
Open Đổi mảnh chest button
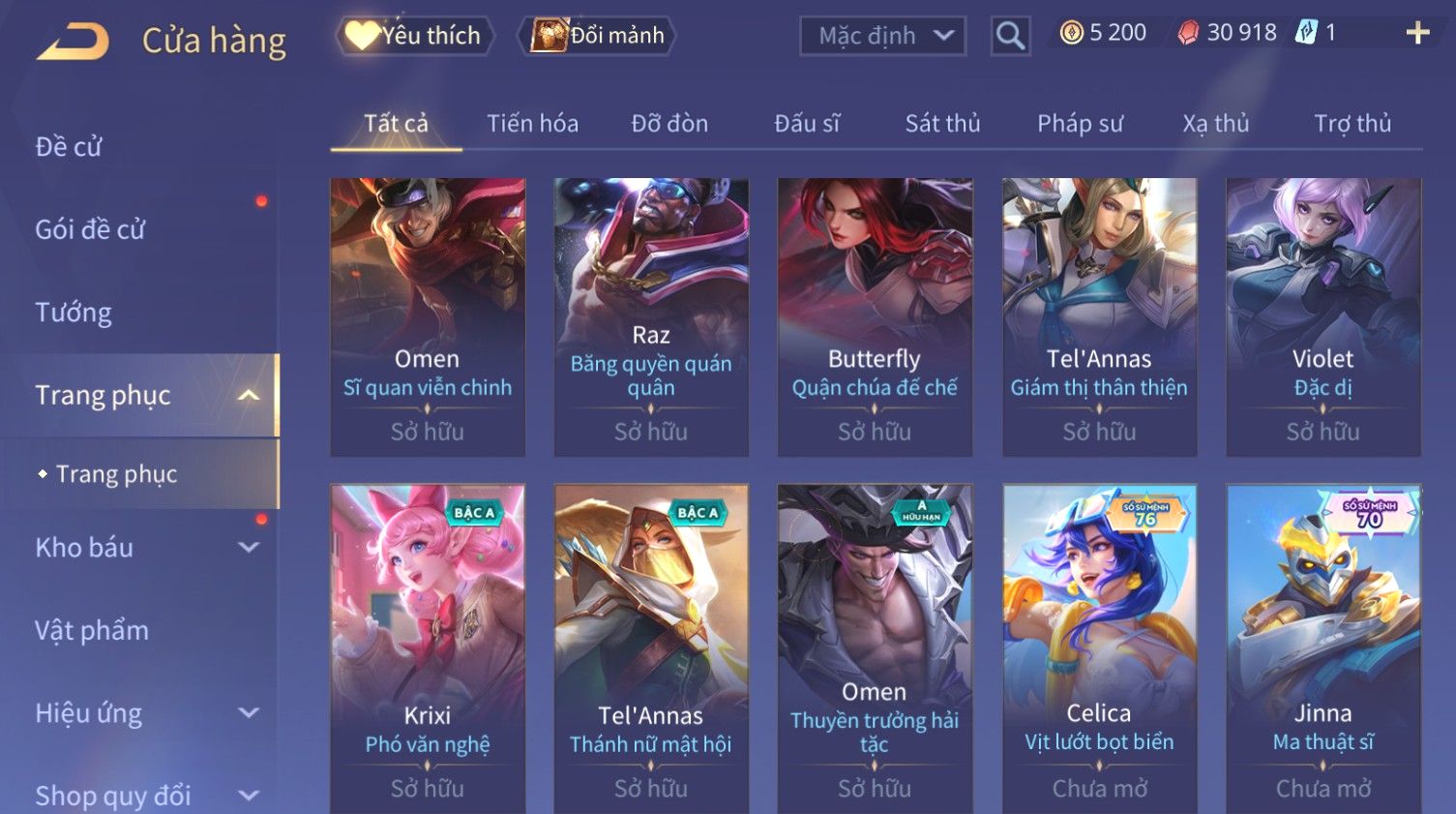(x=598, y=36)
